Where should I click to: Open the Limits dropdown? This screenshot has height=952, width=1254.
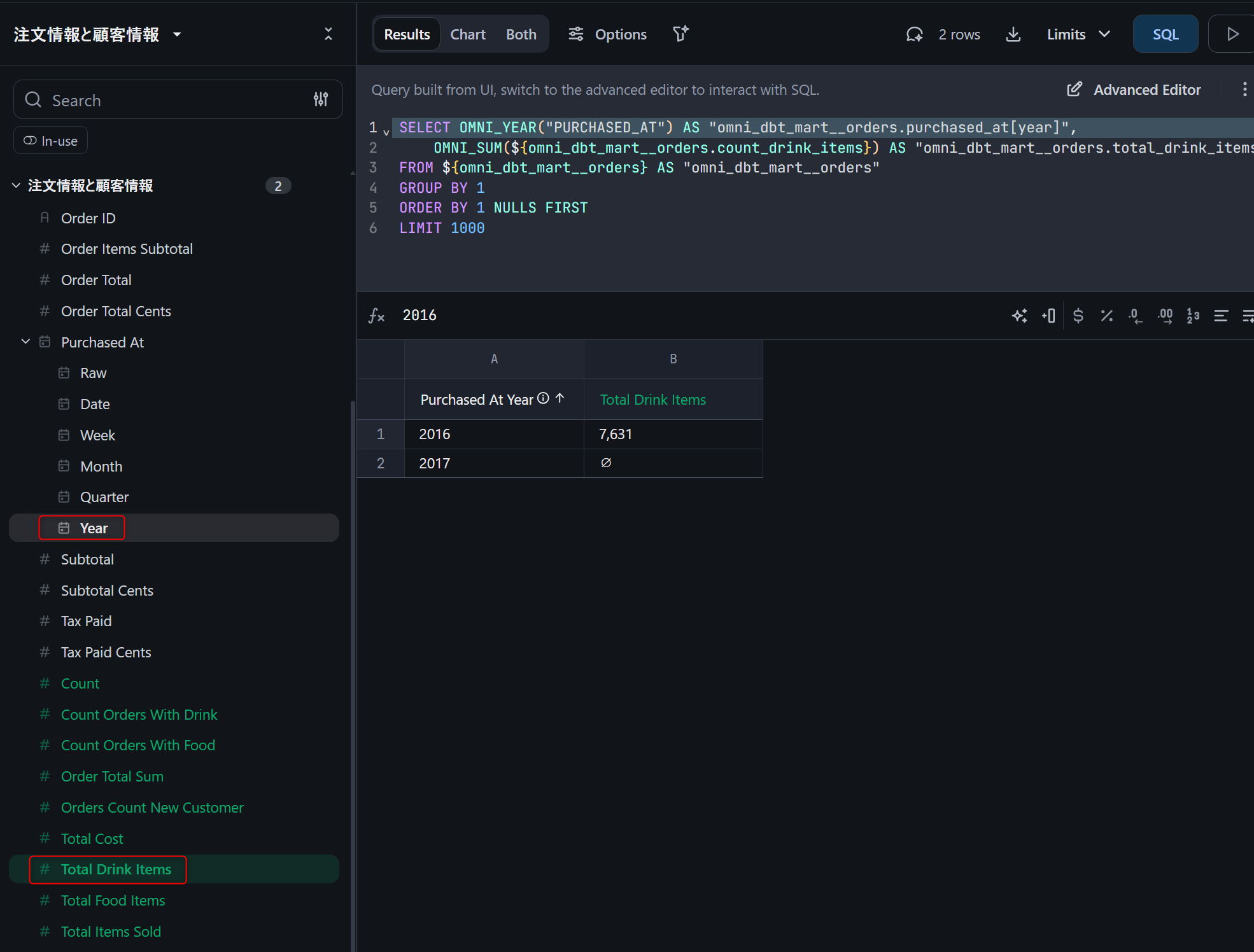(1078, 34)
